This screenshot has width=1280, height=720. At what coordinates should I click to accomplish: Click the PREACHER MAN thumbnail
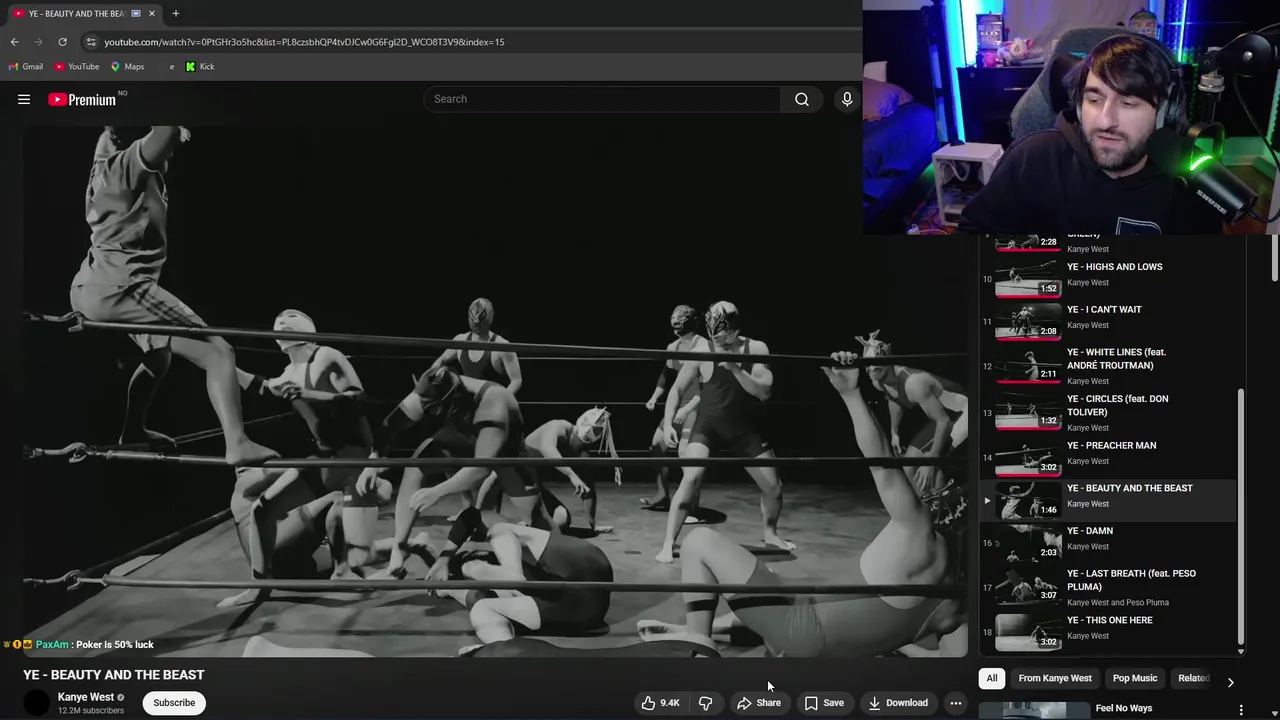(1028, 457)
